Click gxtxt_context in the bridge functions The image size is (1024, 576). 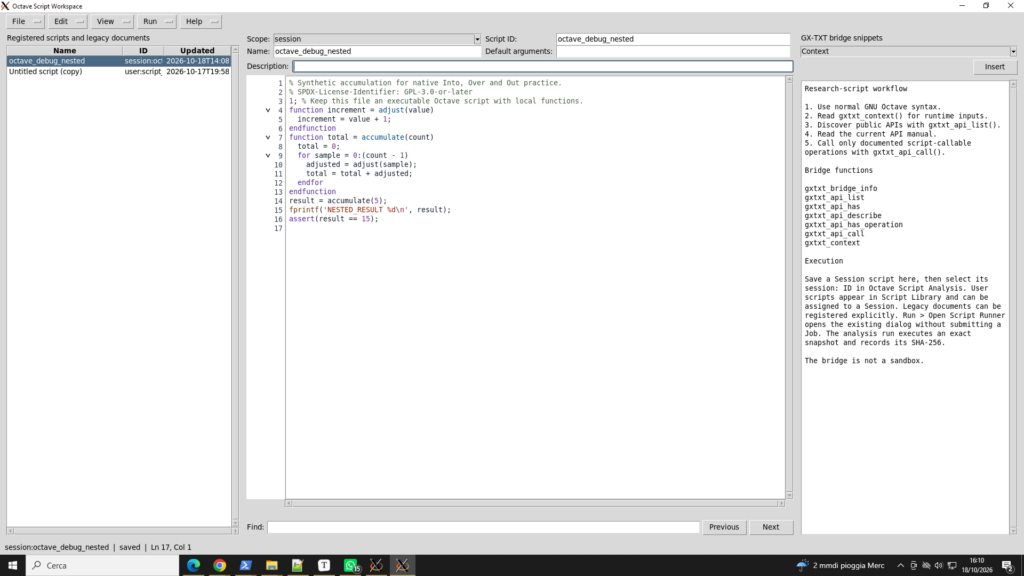(832, 242)
